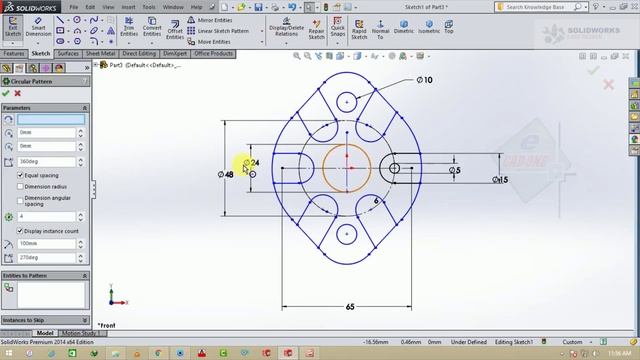Select the Circle sketch tool
The image size is (640, 360).
[77, 20]
